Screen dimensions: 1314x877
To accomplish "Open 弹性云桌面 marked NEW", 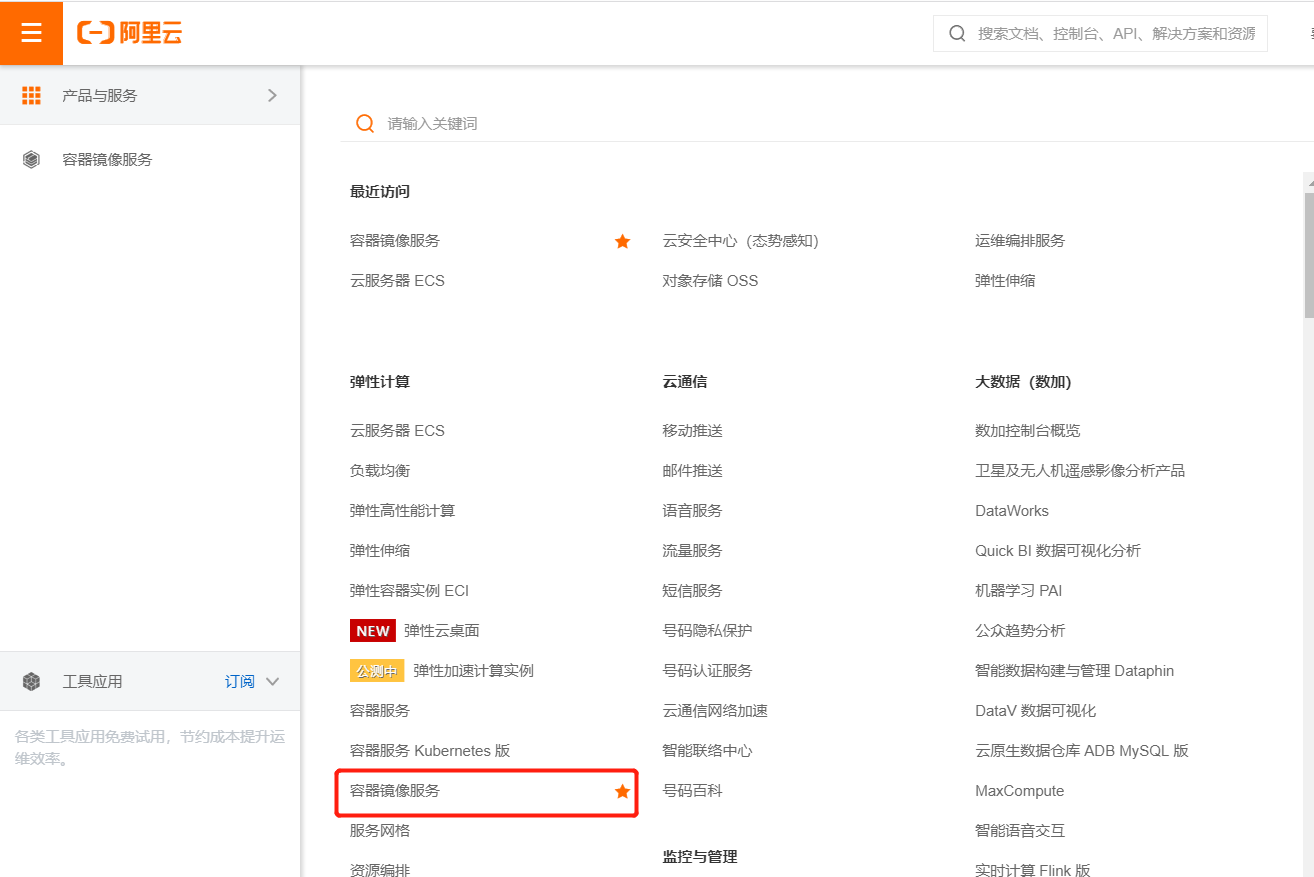I will click(441, 631).
